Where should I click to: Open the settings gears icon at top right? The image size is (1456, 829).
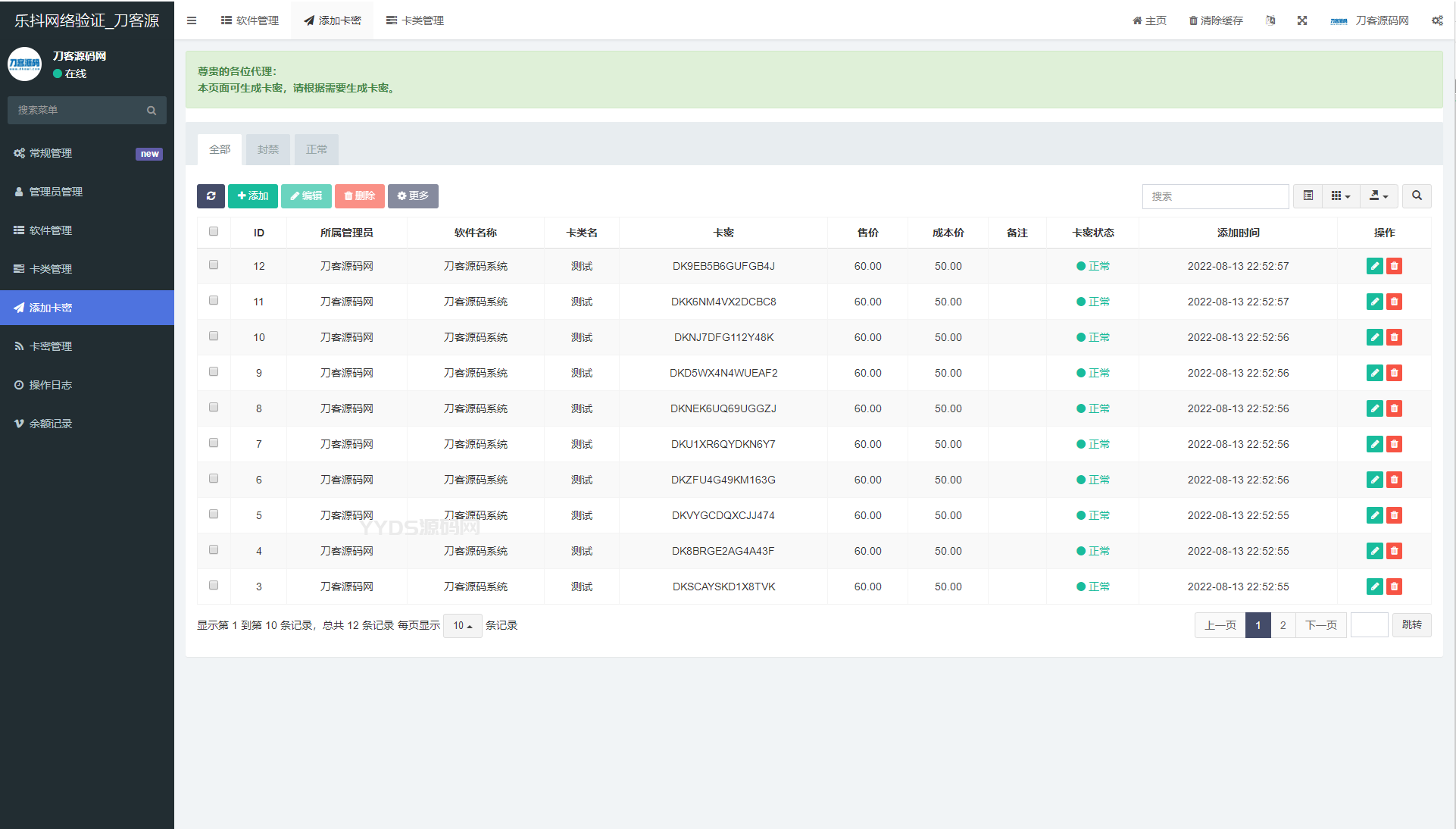pos(1436,20)
